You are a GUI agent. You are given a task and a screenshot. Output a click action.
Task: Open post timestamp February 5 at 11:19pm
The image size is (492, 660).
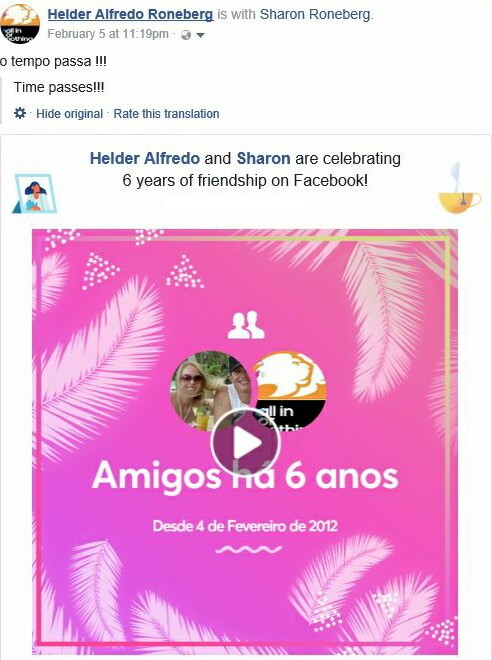108,34
